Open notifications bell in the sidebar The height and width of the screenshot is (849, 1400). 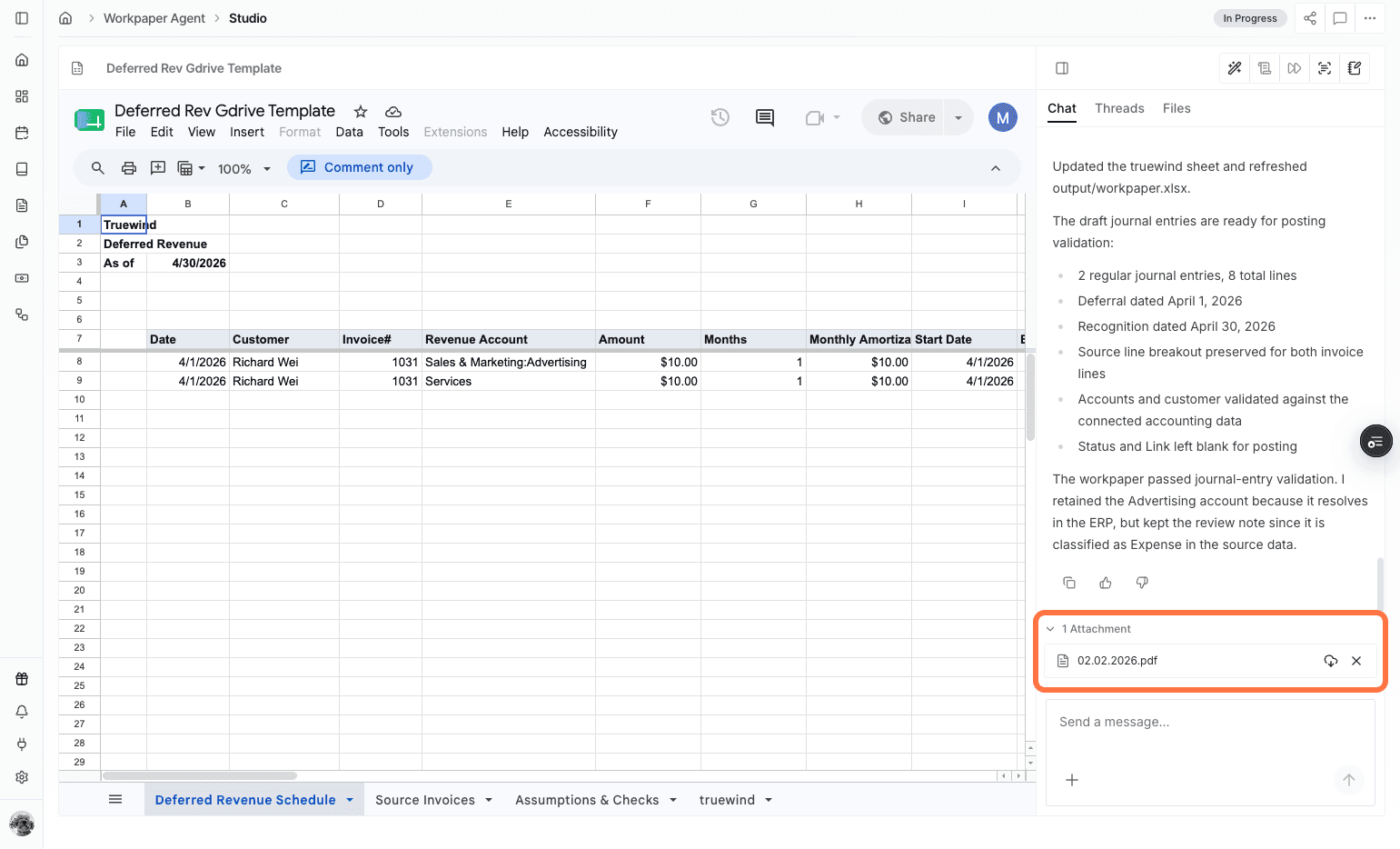click(x=22, y=712)
